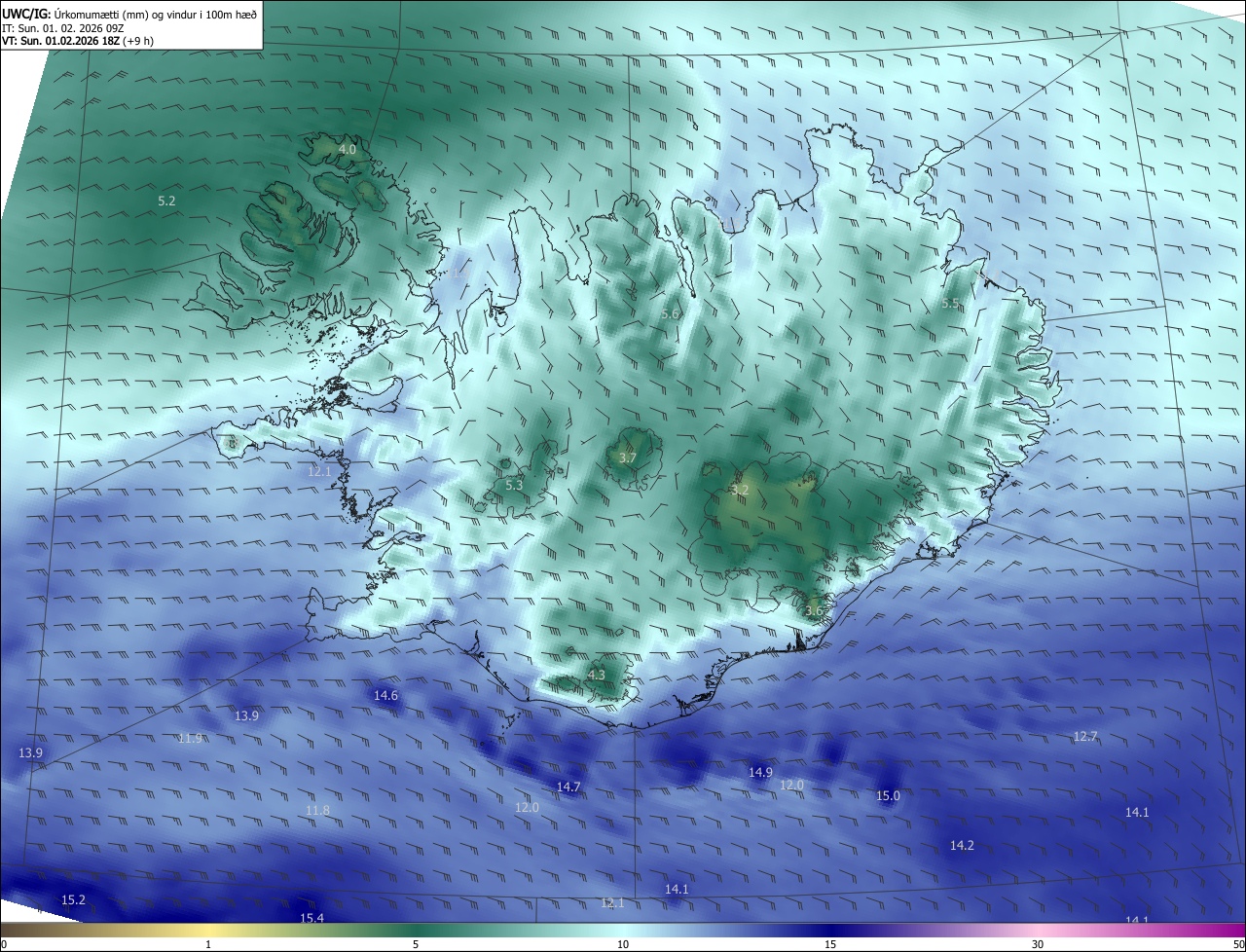The image size is (1246, 952).
Task: Click the 5.5 value in east Iceland
Action: 950,304
